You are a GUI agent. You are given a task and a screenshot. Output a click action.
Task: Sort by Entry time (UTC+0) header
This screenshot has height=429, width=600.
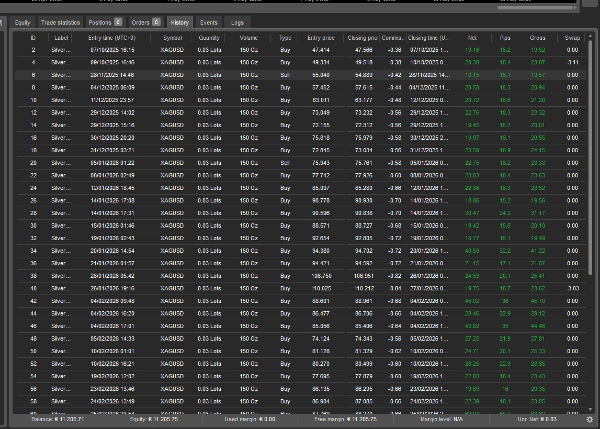pyautogui.click(x=112, y=38)
